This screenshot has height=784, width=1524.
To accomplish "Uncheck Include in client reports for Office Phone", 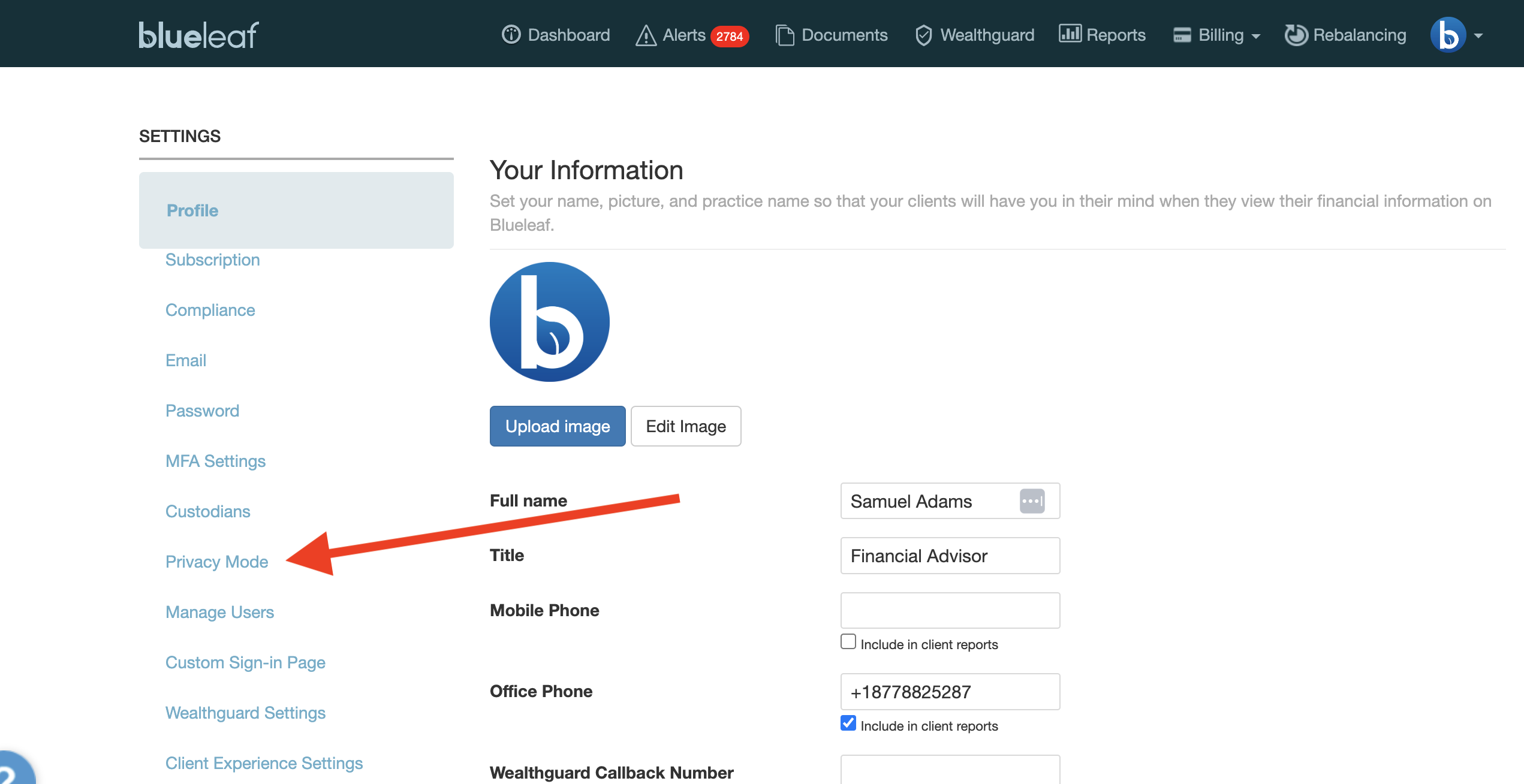I will click(x=848, y=723).
